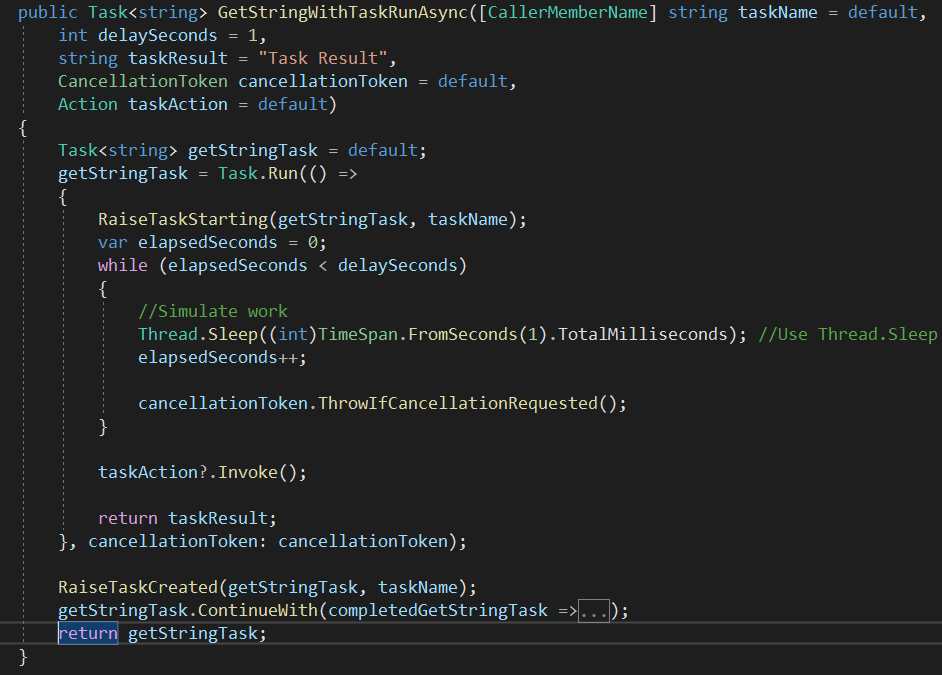Image resolution: width=942 pixels, height=675 pixels.
Task: Click TotalMilliseconds property
Action: pyautogui.click(x=643, y=334)
